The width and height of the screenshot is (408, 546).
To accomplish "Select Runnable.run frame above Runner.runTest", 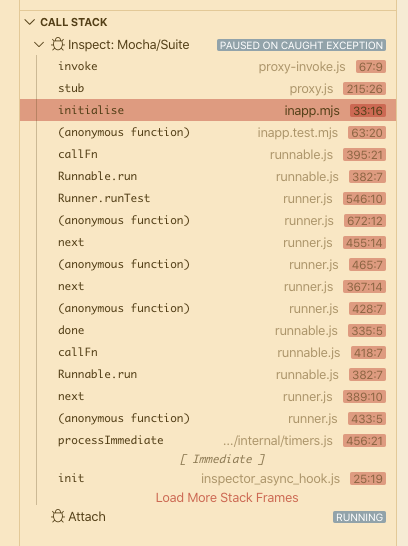I will click(x=208, y=177).
